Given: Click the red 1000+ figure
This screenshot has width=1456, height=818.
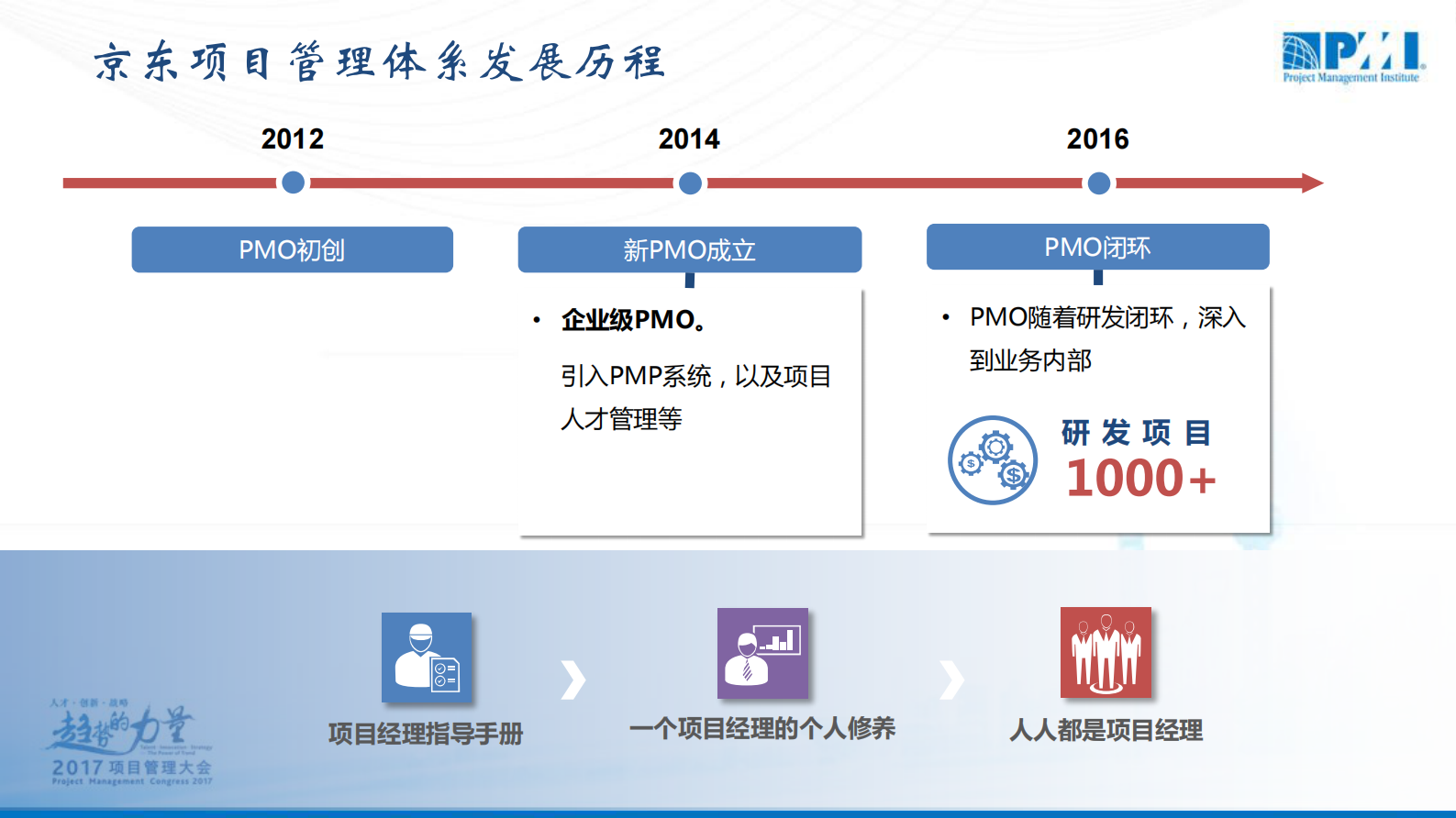Looking at the screenshot, I should click(1141, 479).
